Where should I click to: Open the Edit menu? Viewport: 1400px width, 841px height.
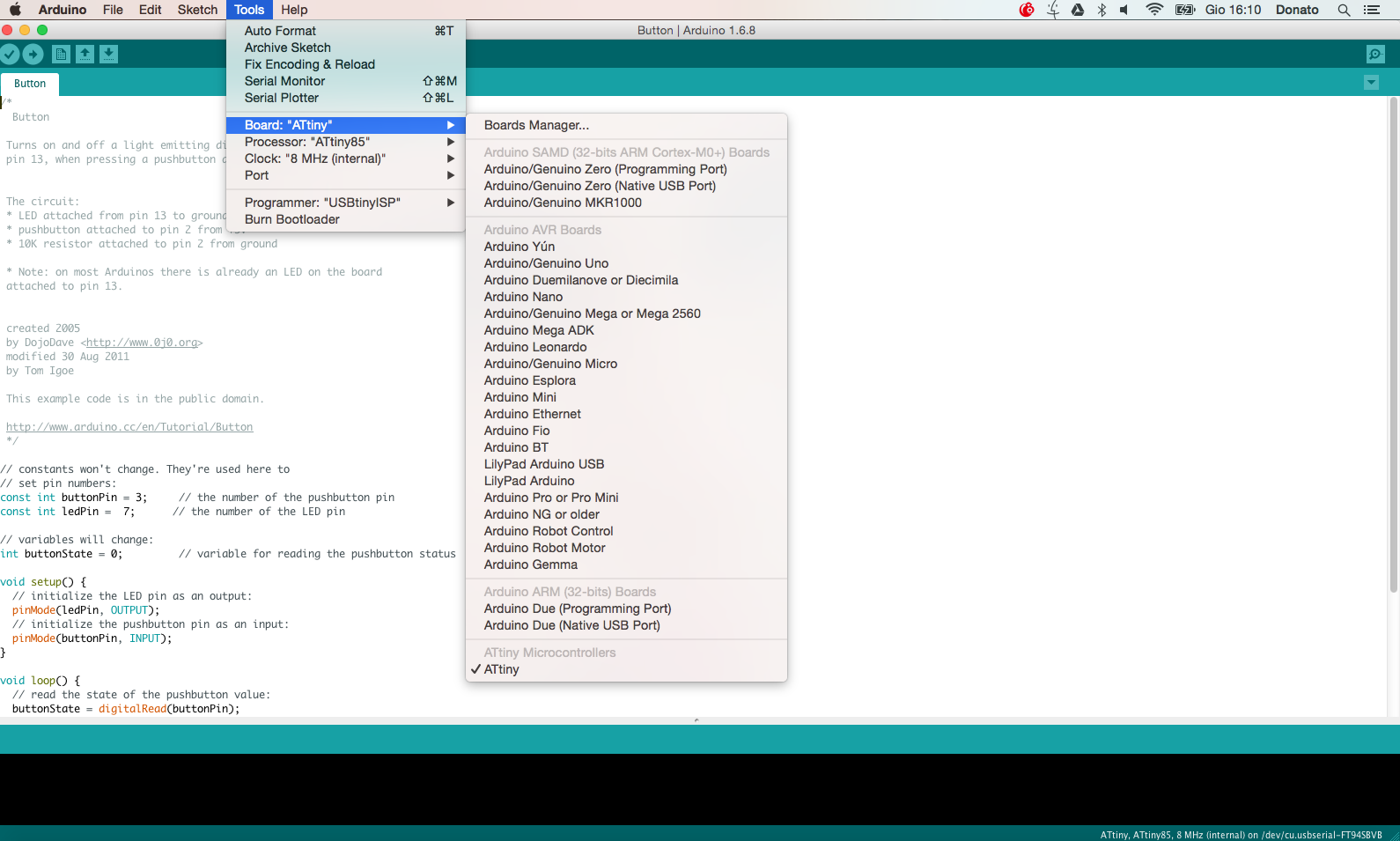pos(151,10)
